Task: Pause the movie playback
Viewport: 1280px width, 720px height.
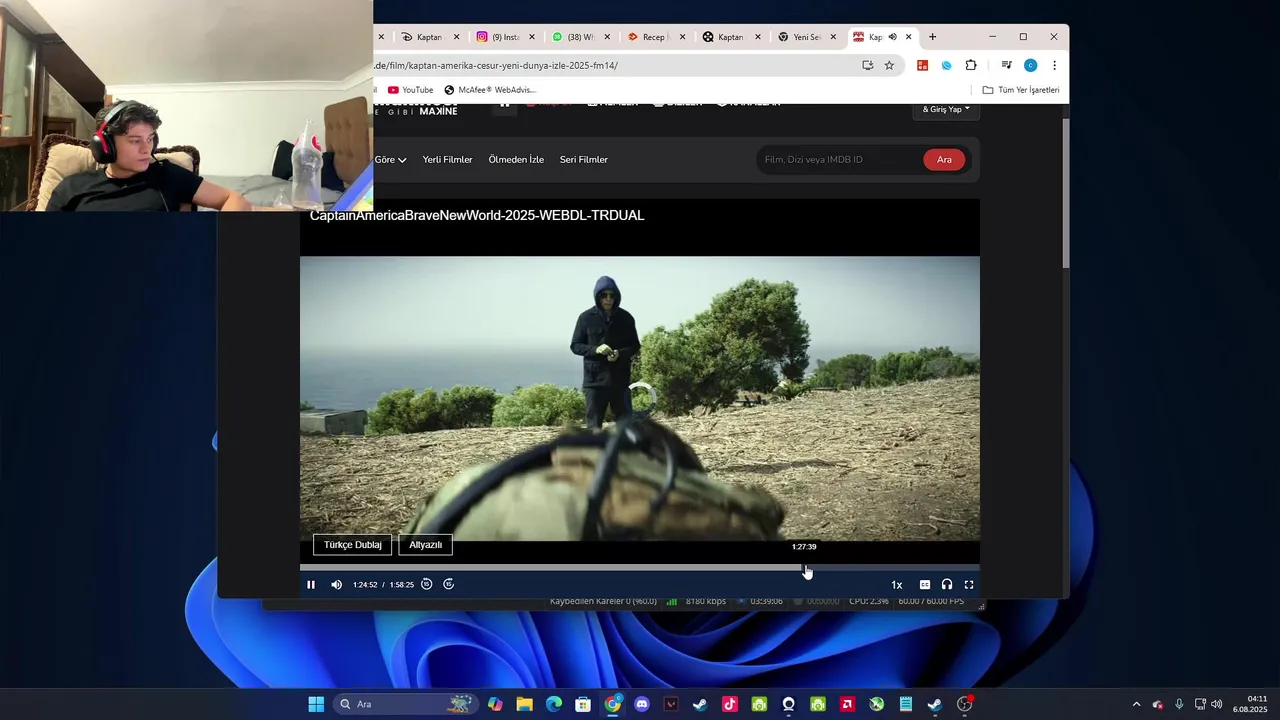Action: [311, 585]
